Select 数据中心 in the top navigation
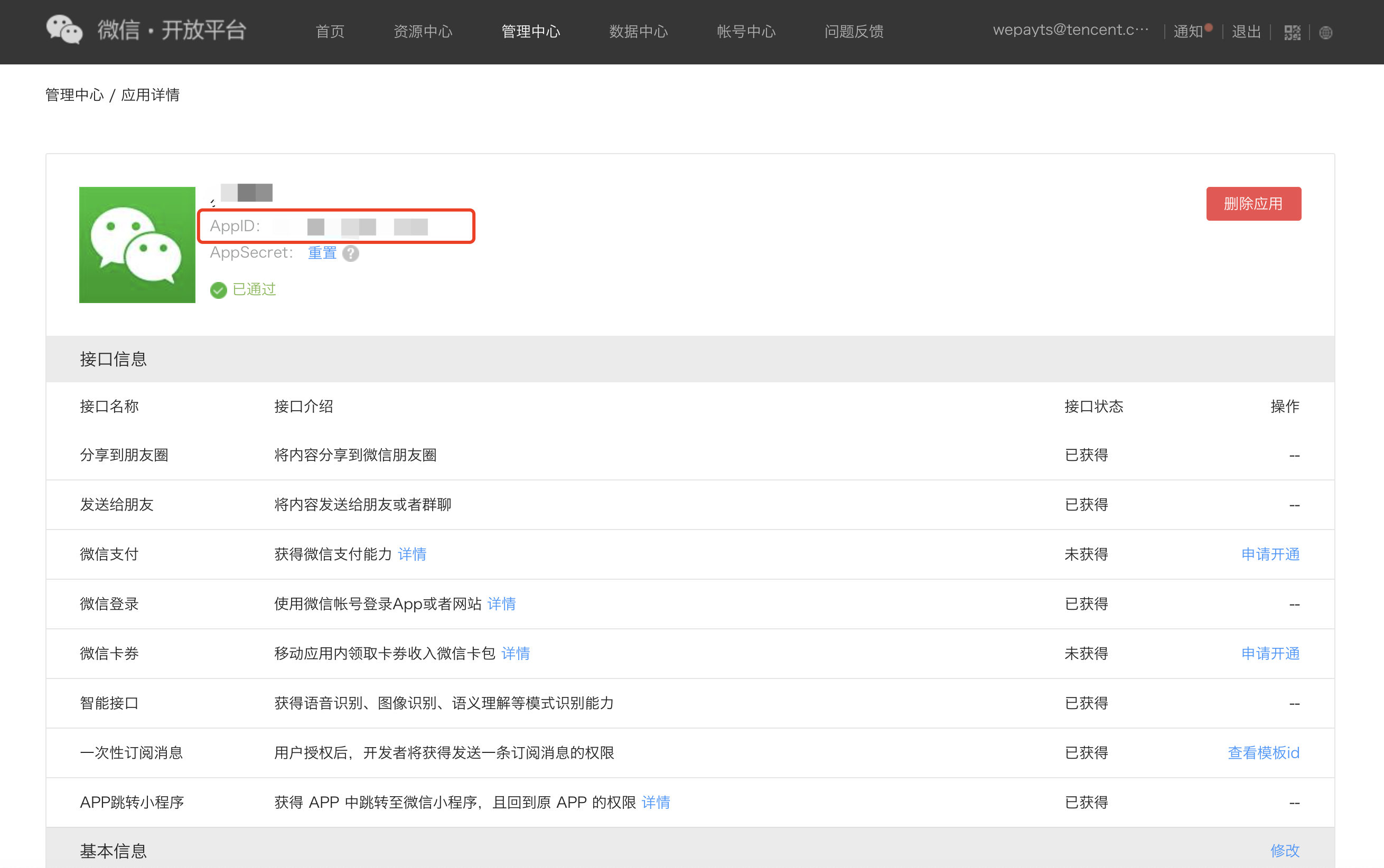 click(x=639, y=32)
